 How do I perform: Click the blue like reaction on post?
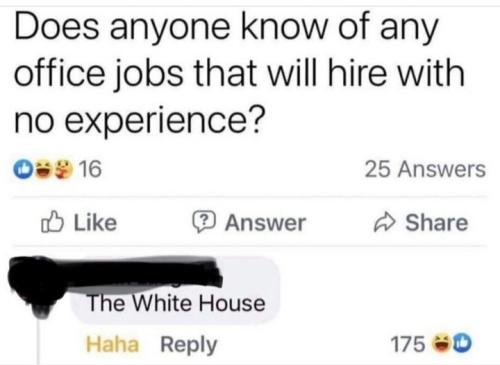tap(23, 169)
